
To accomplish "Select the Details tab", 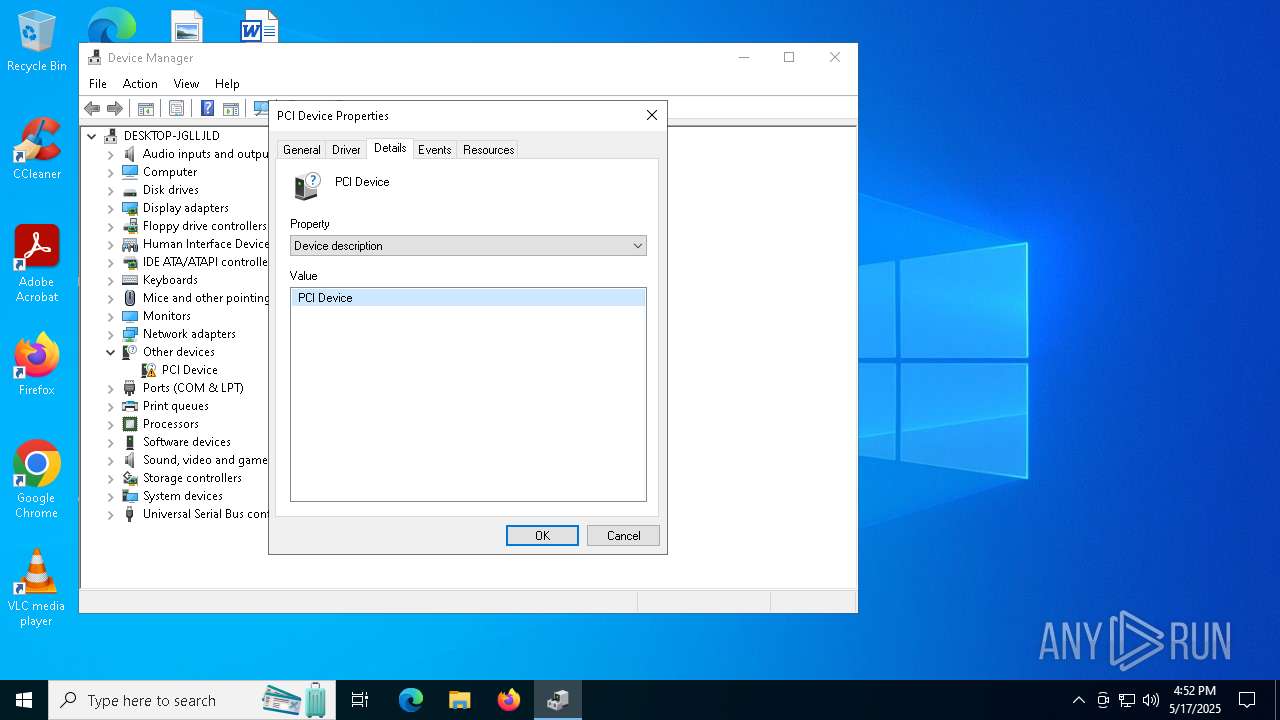I will (x=390, y=148).
